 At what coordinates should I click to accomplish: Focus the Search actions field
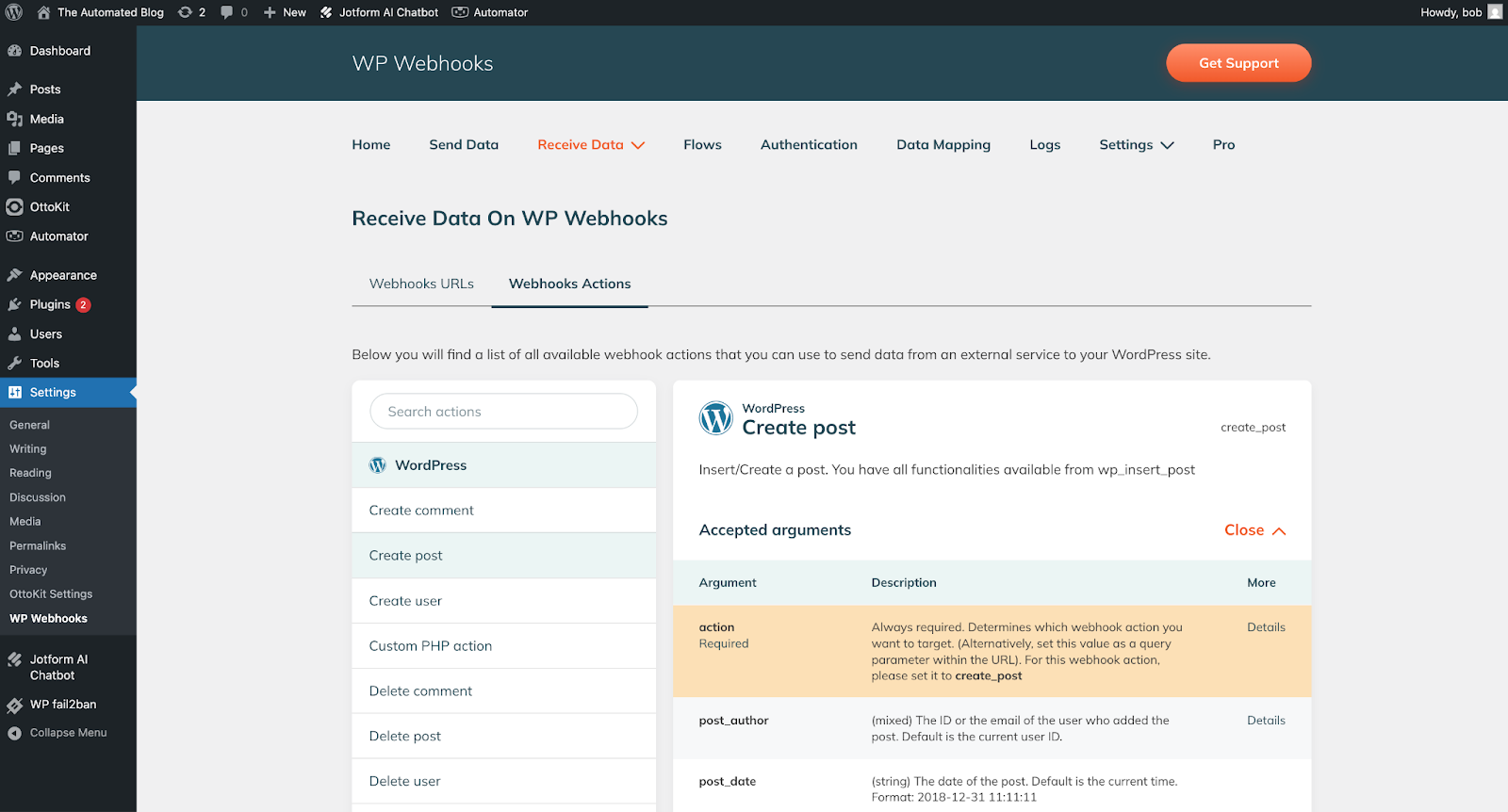click(504, 412)
